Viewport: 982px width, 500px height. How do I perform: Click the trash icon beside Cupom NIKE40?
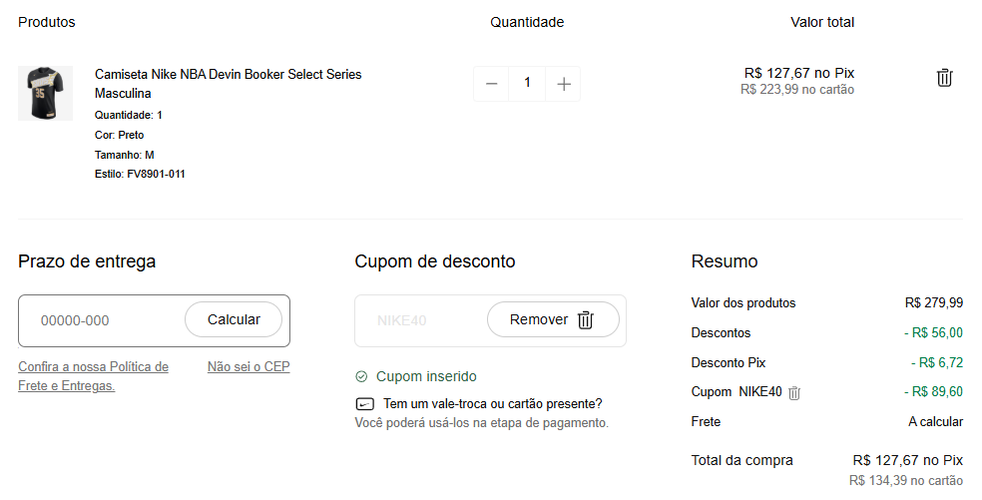pyautogui.click(x=794, y=393)
